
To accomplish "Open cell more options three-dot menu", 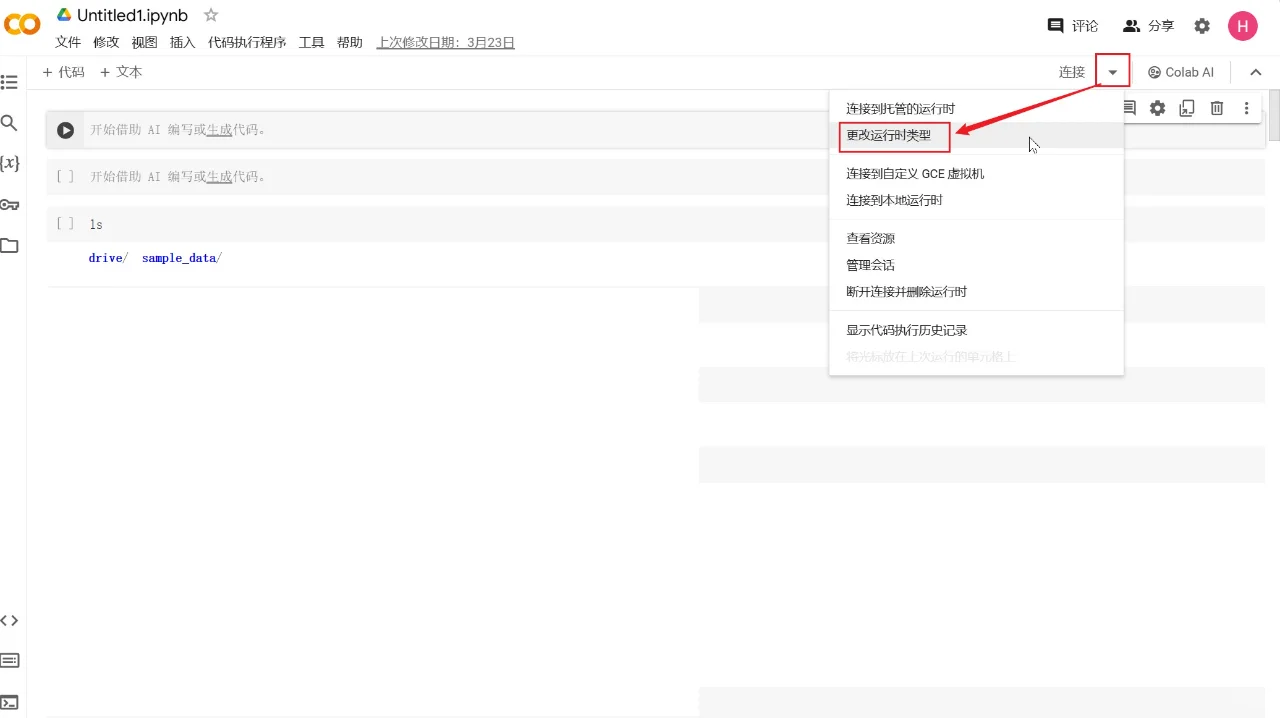I will 1246,108.
